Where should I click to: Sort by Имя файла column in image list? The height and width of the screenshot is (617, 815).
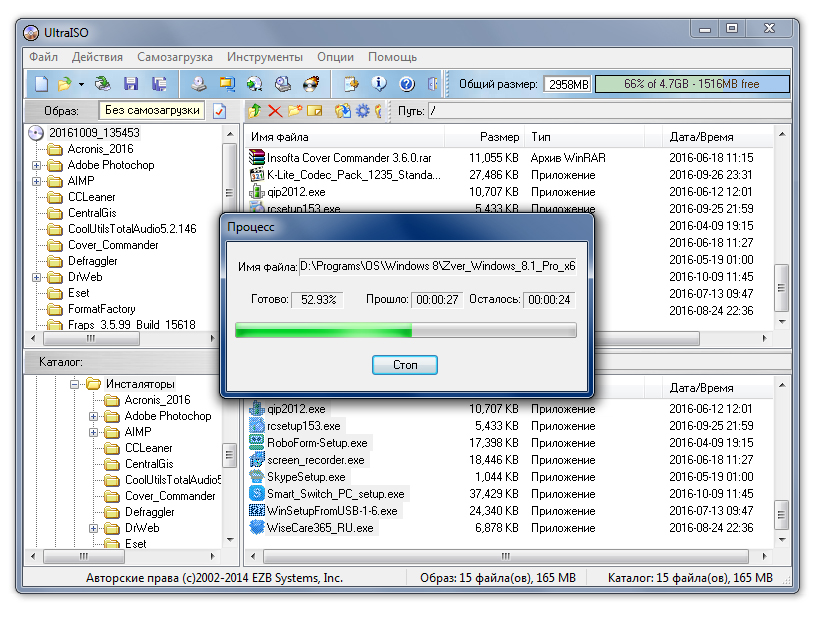[345, 137]
